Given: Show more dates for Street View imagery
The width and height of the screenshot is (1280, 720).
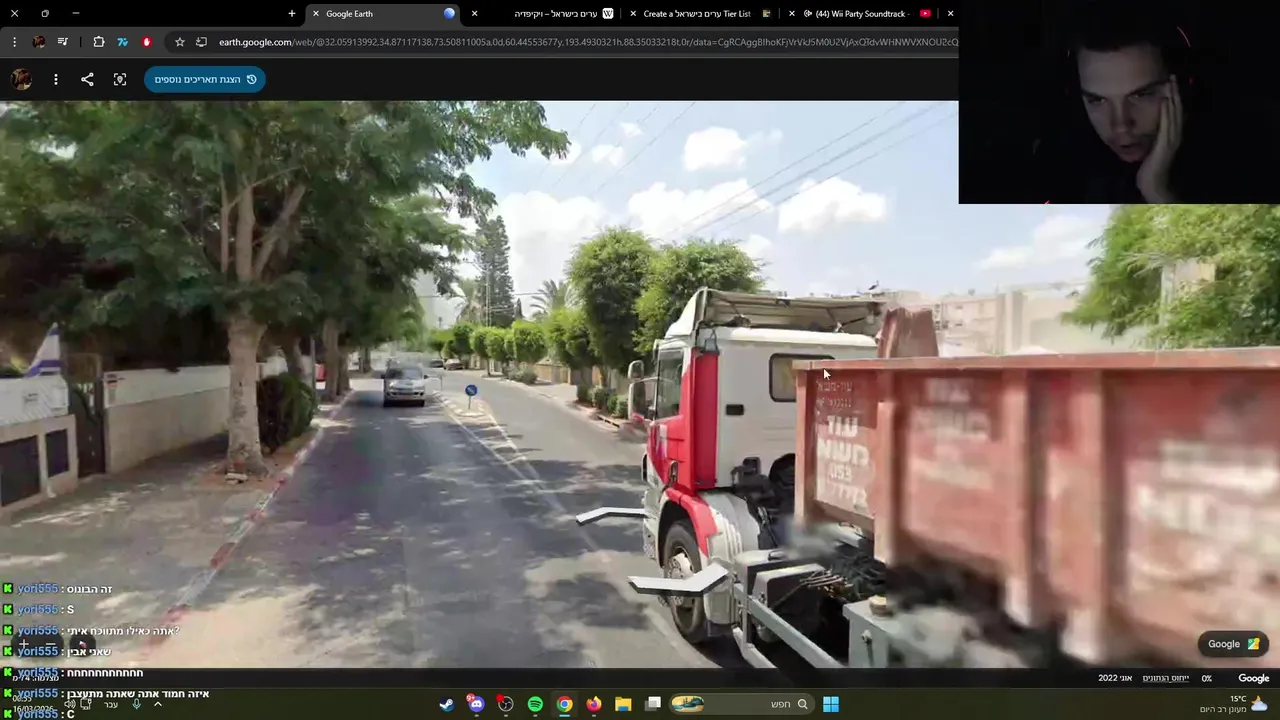Looking at the screenshot, I should pos(205,79).
